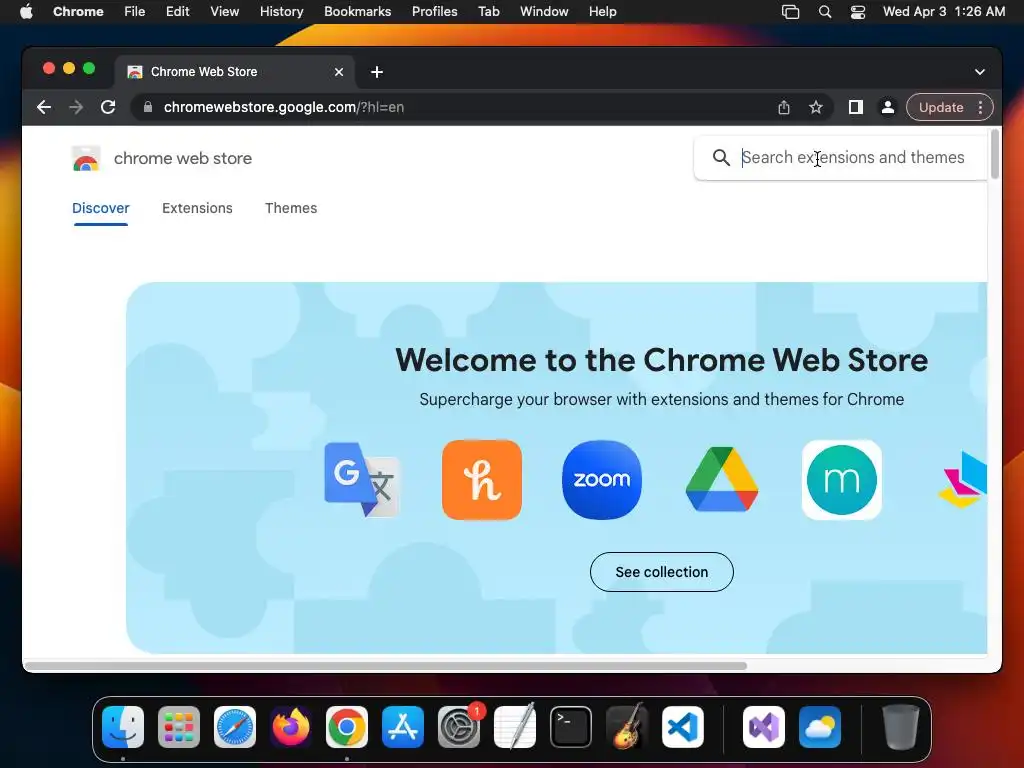
Task: Switch to the Discover tab
Action: 101,208
